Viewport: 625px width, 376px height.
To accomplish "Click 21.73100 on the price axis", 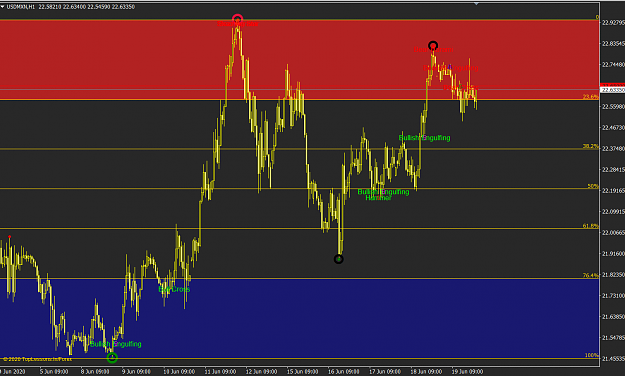I will pos(613,296).
